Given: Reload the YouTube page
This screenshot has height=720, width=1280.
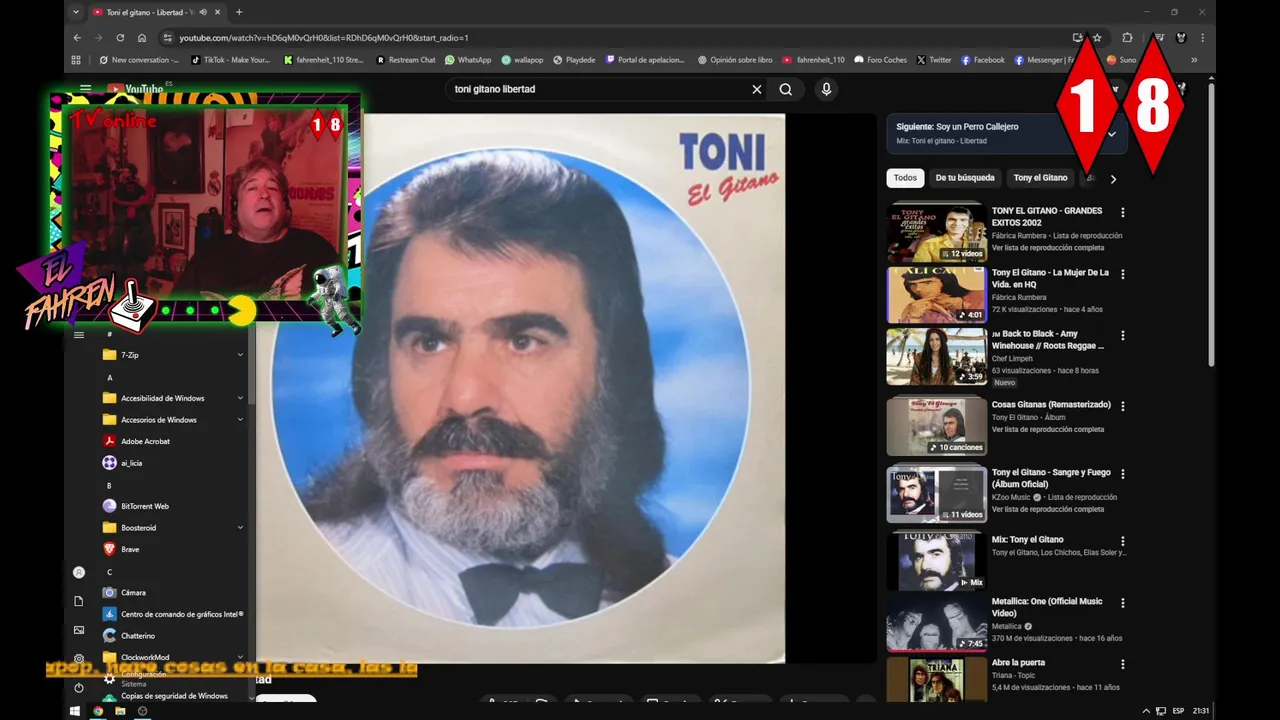Looking at the screenshot, I should point(120,37).
